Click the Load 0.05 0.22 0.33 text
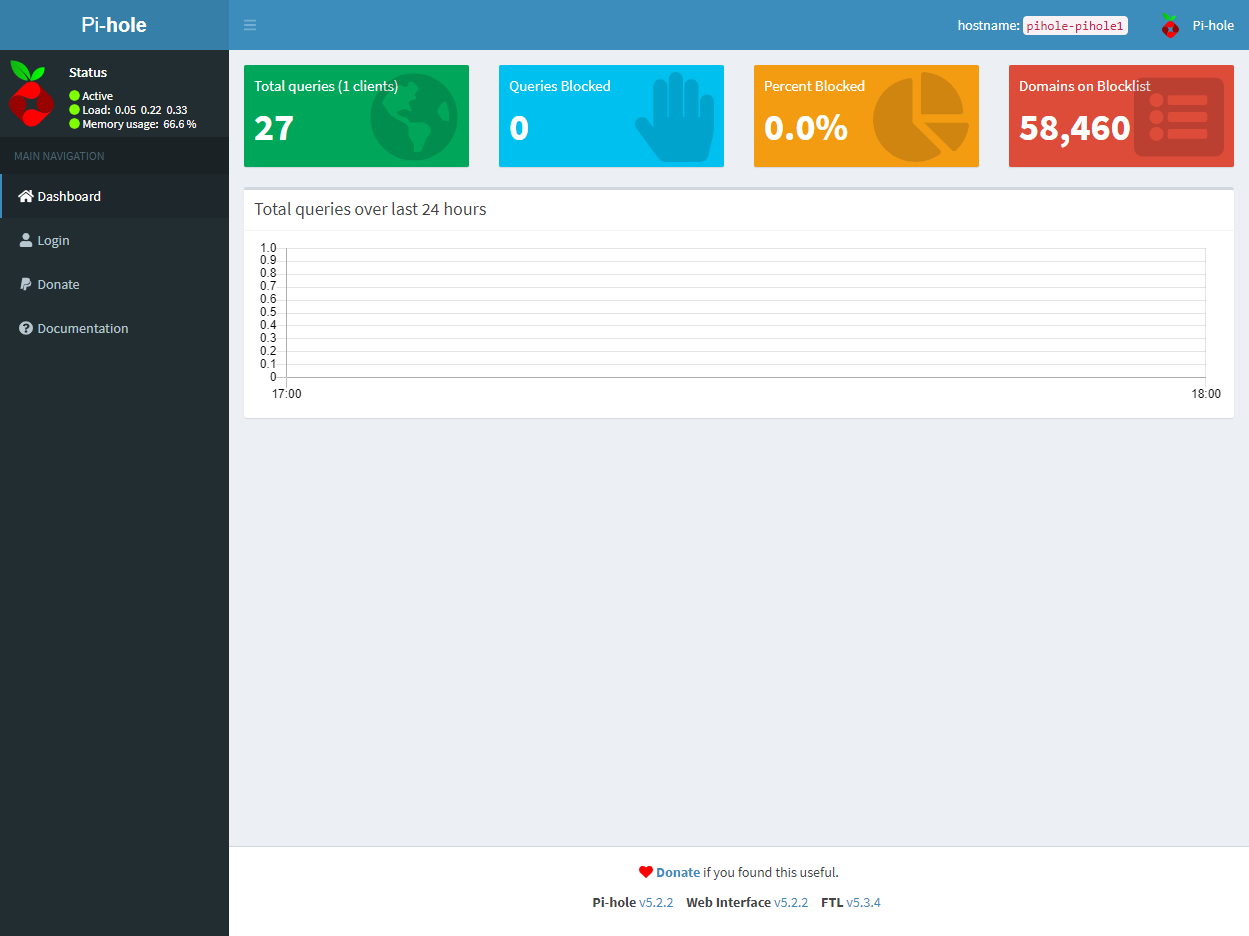Viewport: 1249px width, 936px height. point(135,110)
